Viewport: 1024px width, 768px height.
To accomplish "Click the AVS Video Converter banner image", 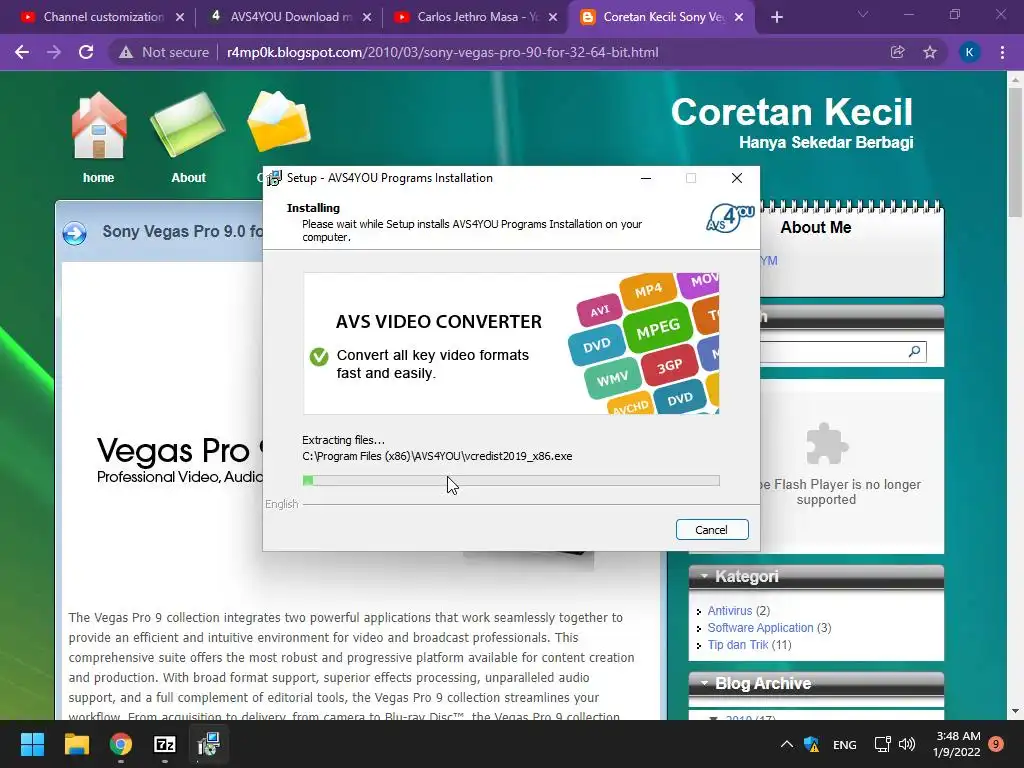I will tap(511, 344).
